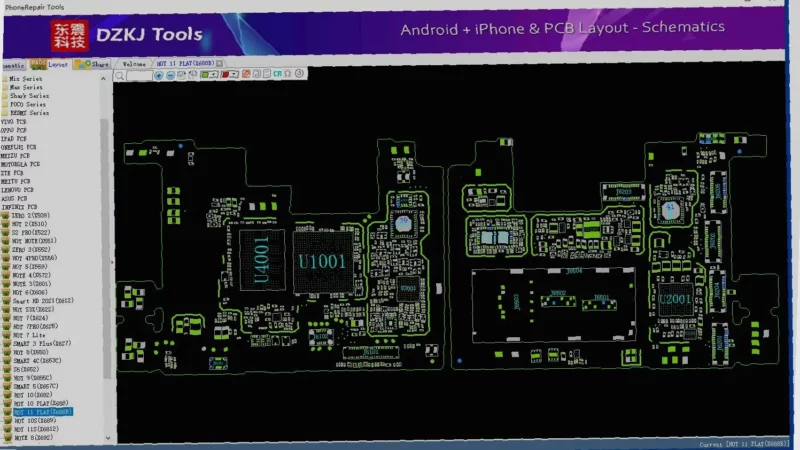Click the circular clock icon in toolbar
800x450 pixels.
299,73
